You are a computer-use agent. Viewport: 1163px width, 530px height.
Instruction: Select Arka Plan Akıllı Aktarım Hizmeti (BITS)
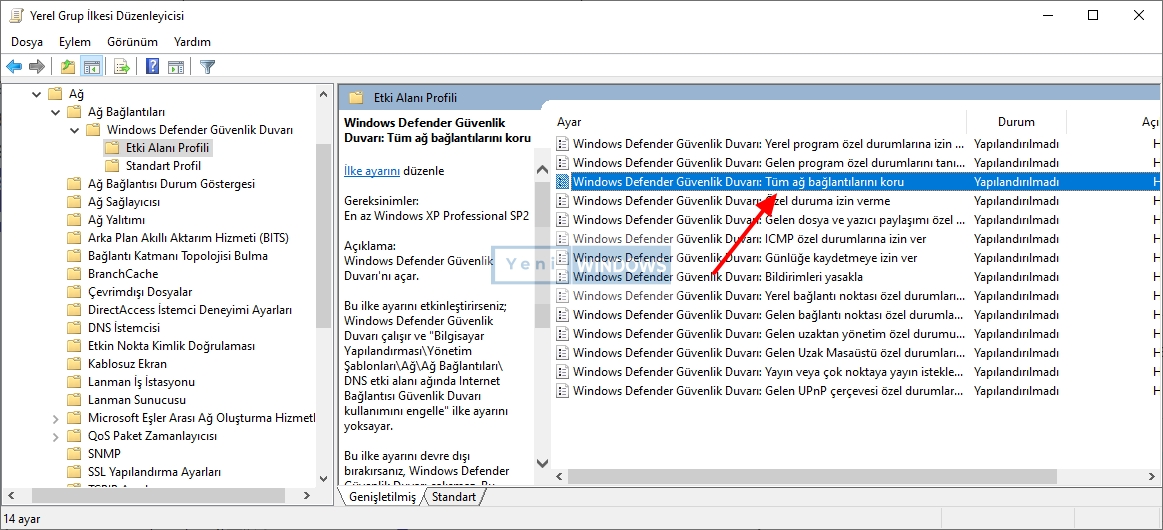[x=188, y=238]
